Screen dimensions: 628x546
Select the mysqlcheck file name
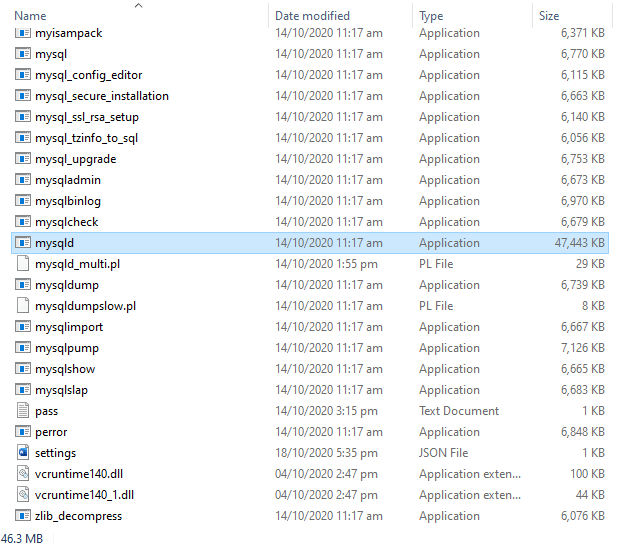[66, 222]
